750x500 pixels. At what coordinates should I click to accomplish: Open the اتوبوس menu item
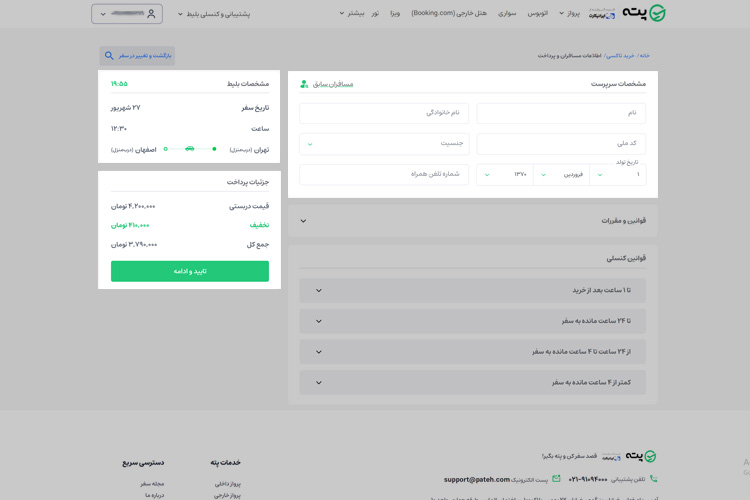[539, 14]
